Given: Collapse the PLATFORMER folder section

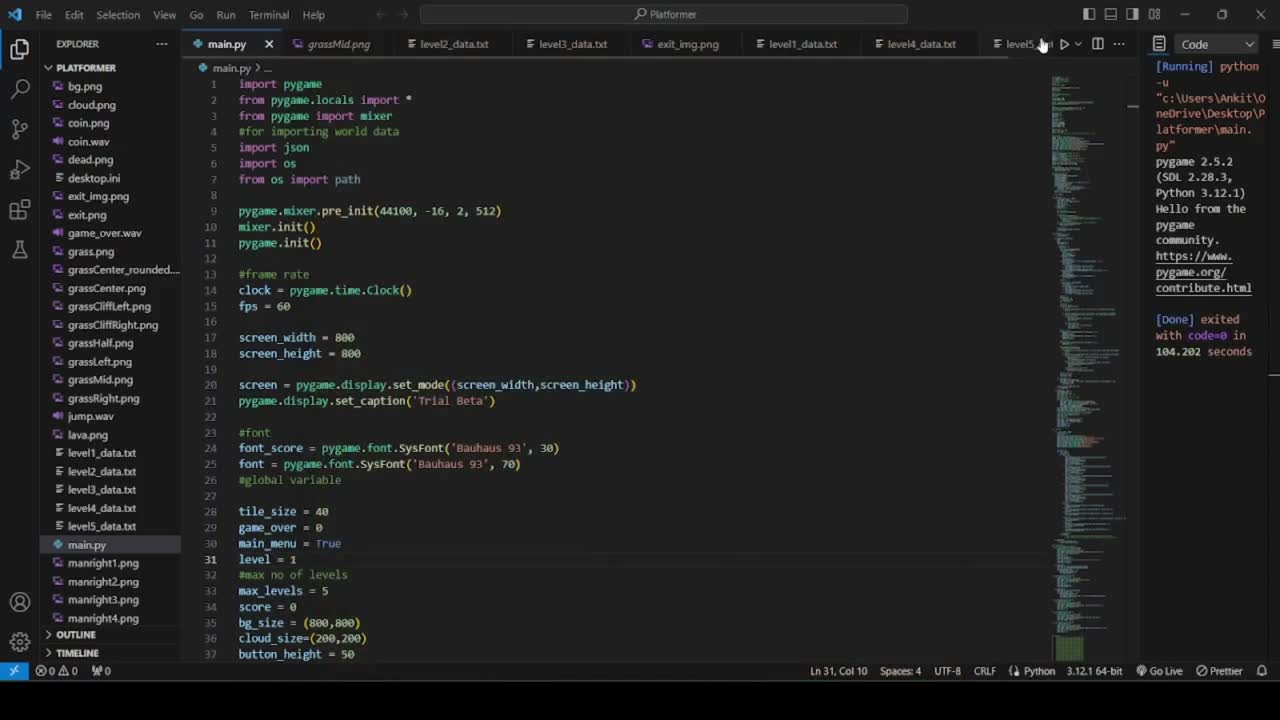Looking at the screenshot, I should [x=85, y=68].
